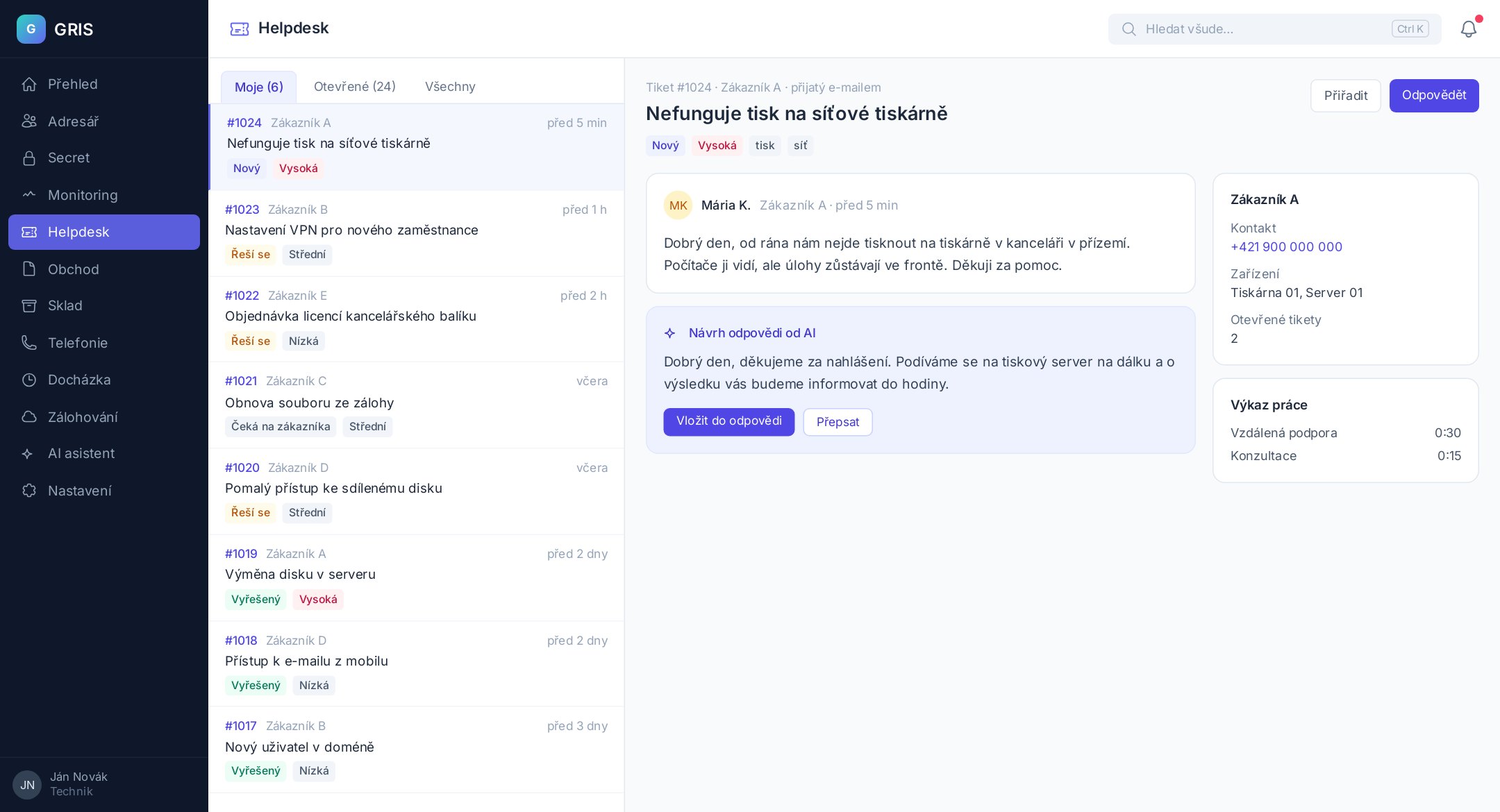Open Přehled home icon in sidebar
The height and width of the screenshot is (812, 1500).
[x=29, y=84]
